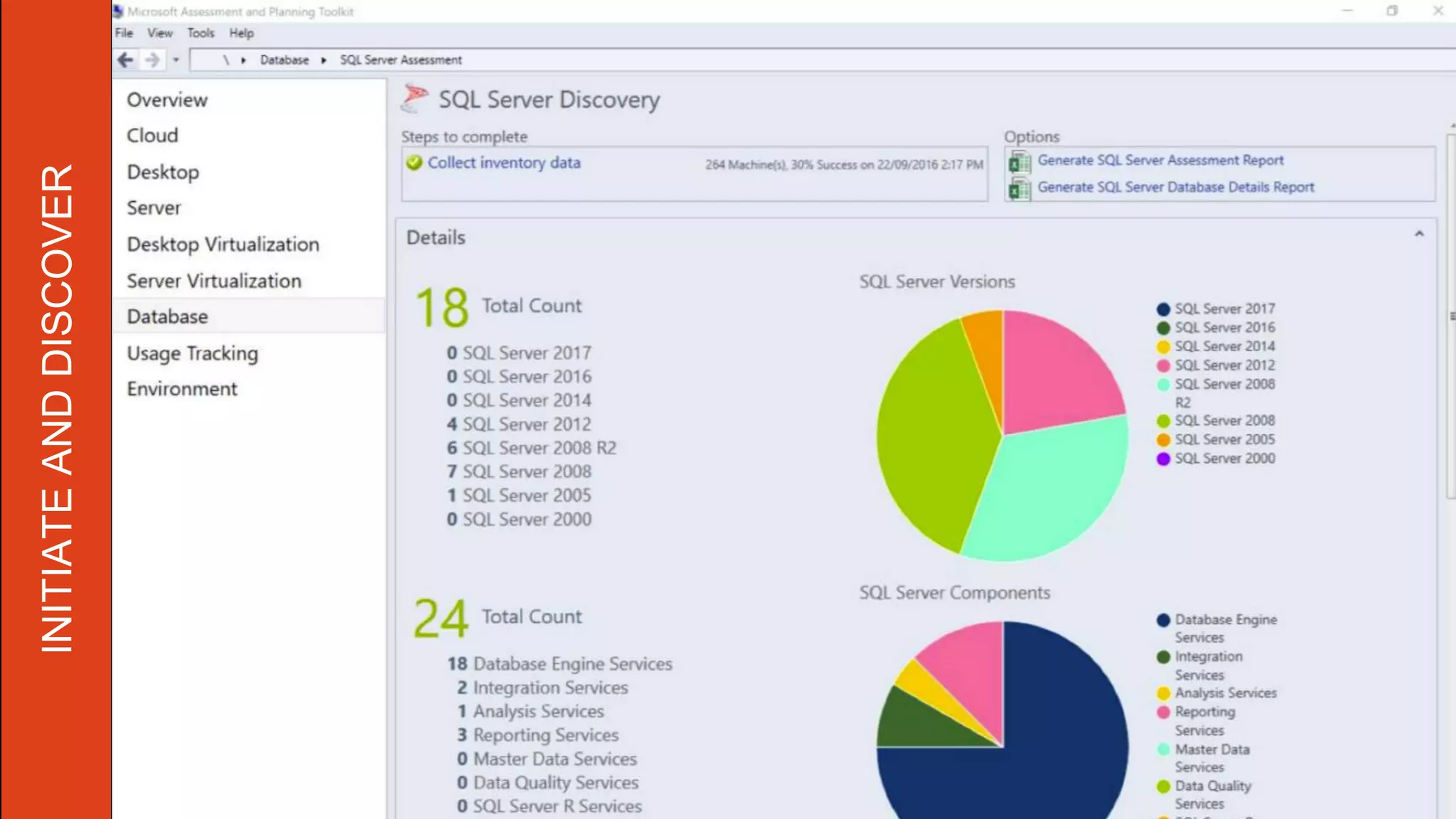Click the application icon in title bar
Image resolution: width=1456 pixels, height=819 pixels.
118,11
